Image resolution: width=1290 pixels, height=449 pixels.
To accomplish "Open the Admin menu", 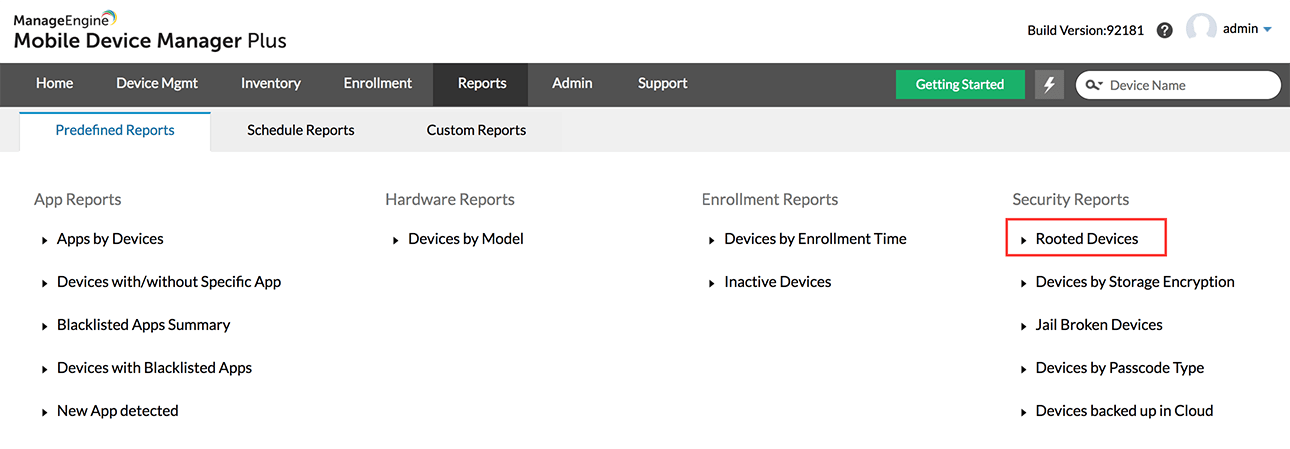I will (x=572, y=84).
